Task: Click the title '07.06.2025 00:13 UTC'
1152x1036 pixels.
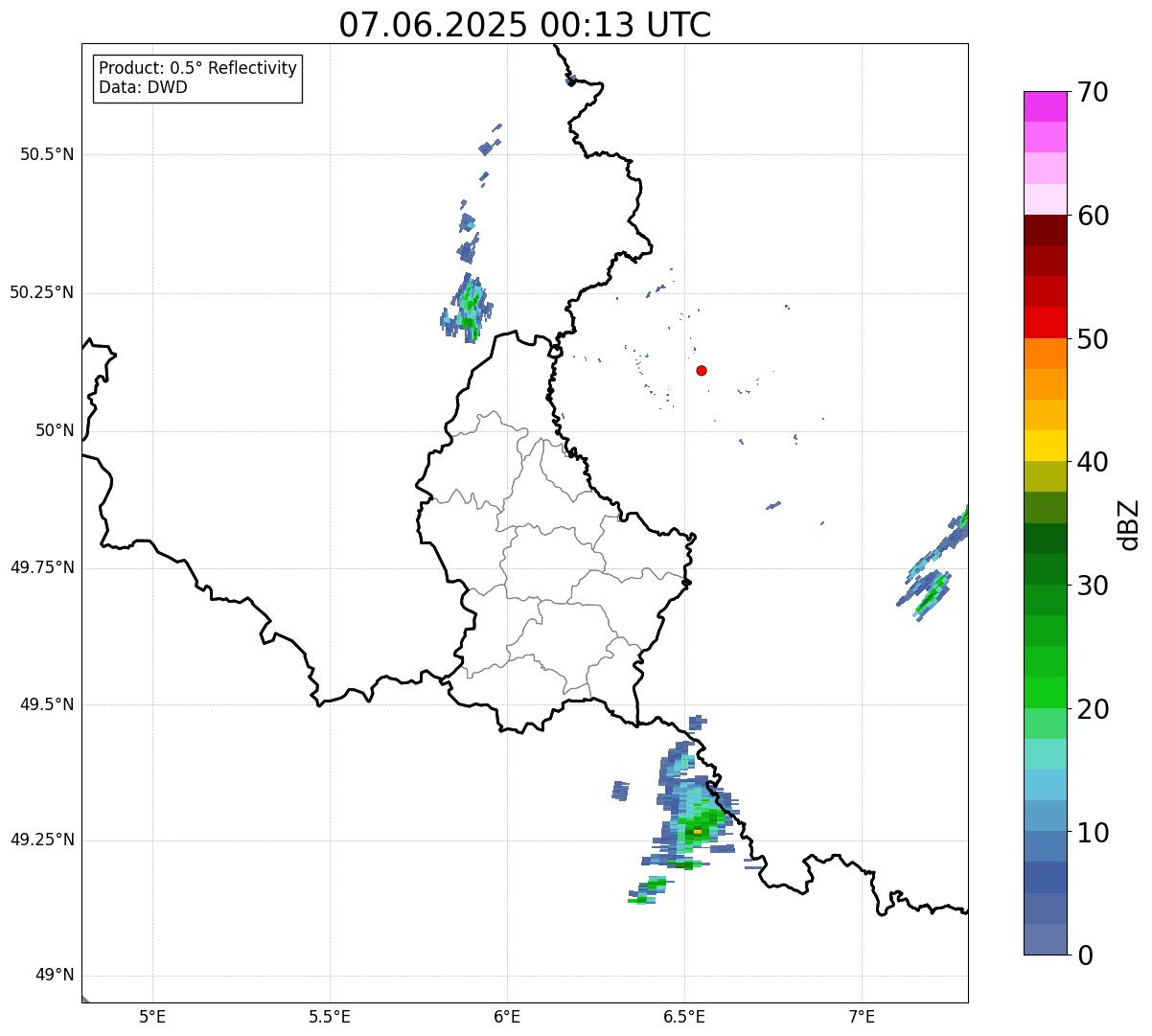Action: coord(525,24)
